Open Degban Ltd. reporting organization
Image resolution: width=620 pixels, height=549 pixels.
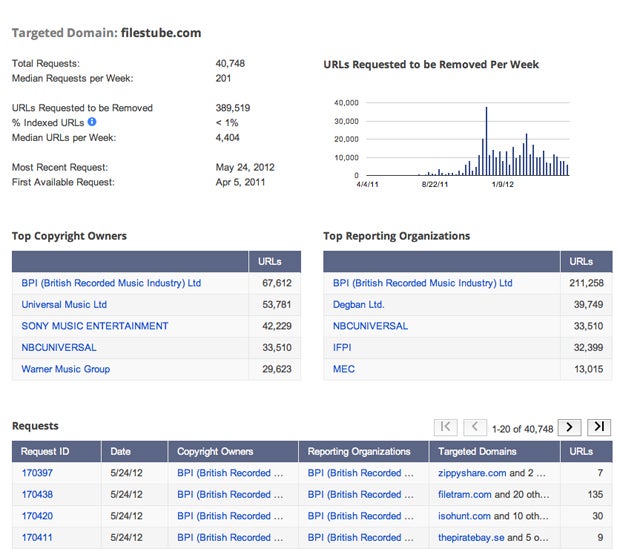pos(359,305)
